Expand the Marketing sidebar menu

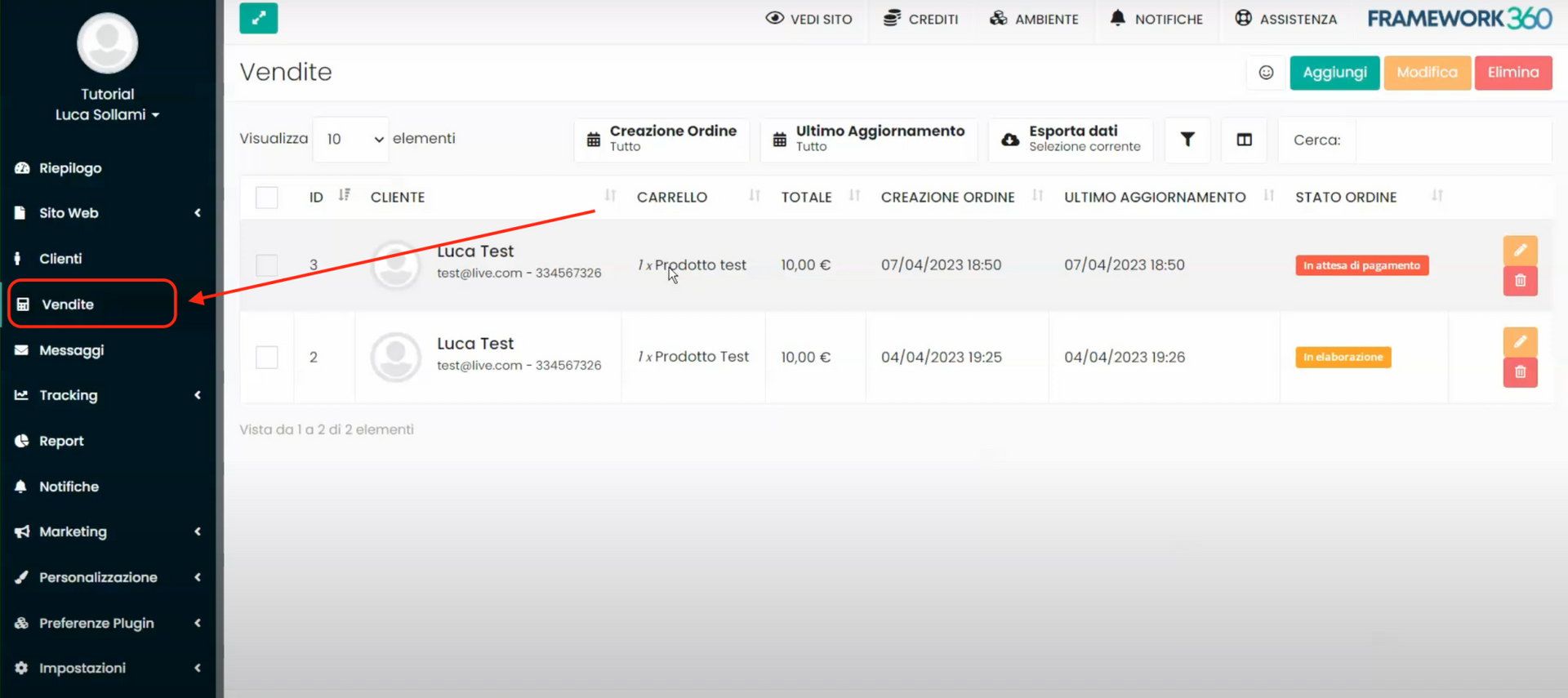(107, 531)
